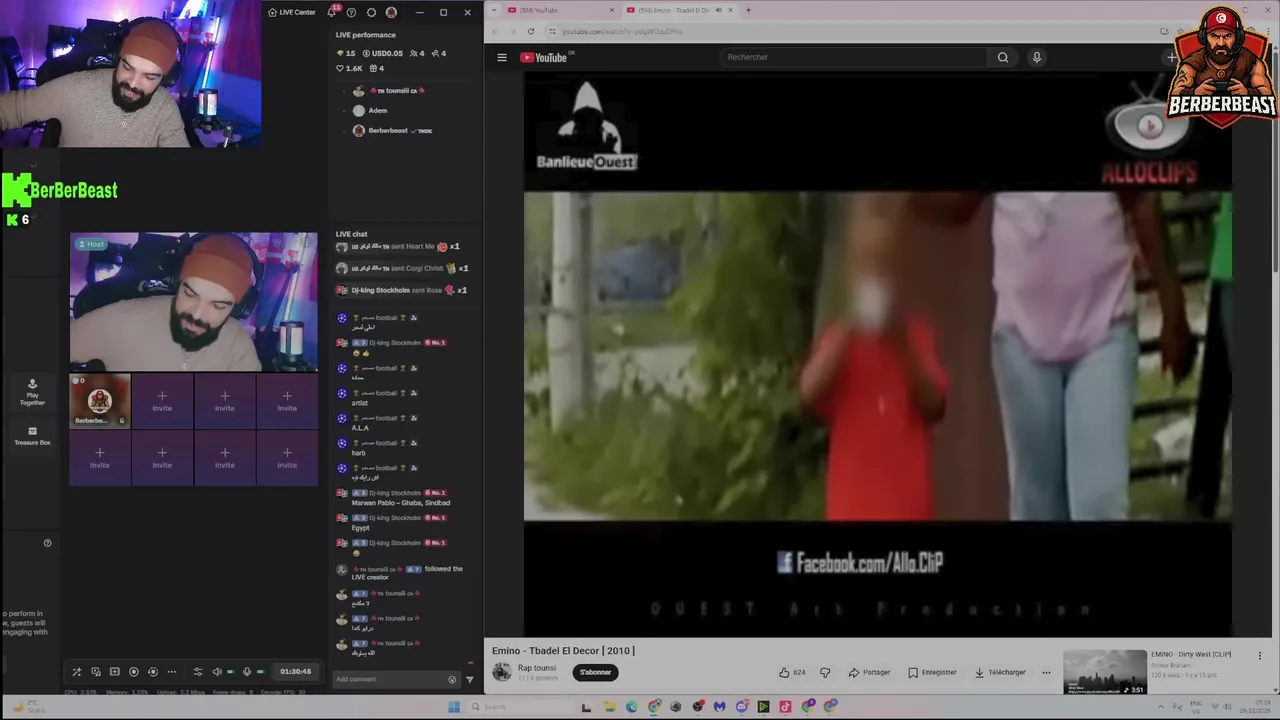
Task: Click the Add comment input field
Action: pos(390,679)
